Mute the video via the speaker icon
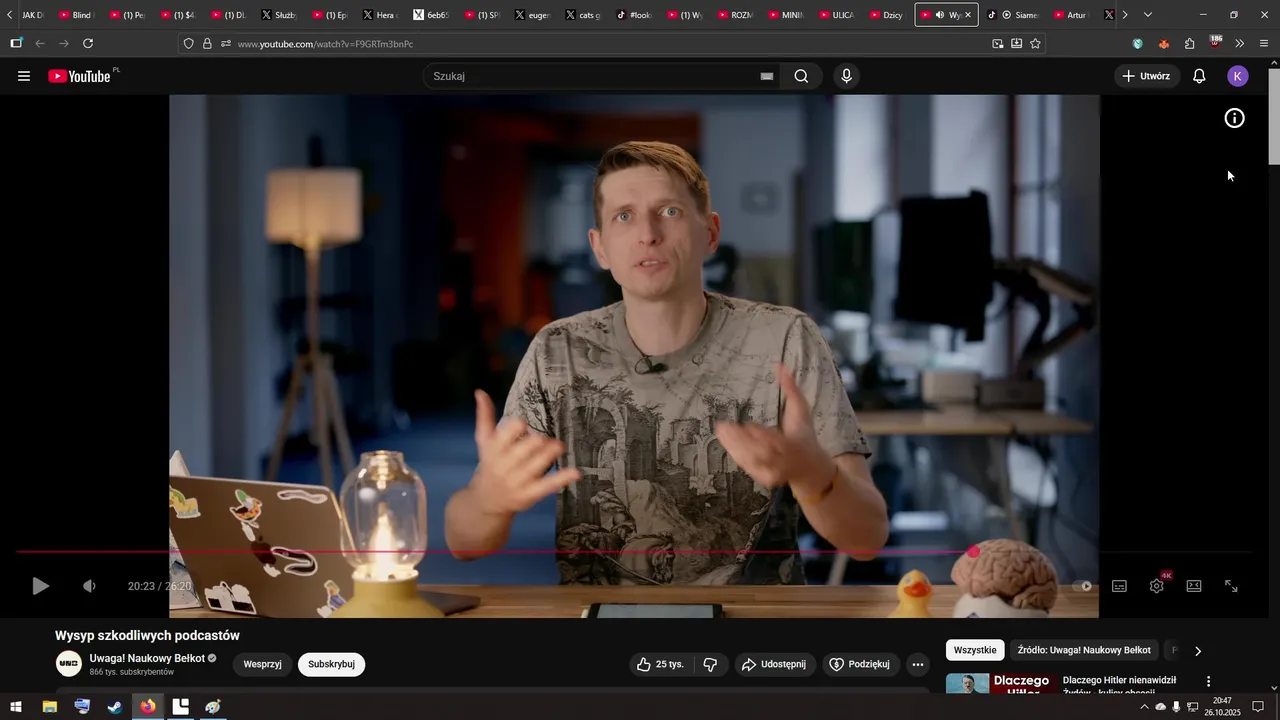Screen dimensions: 1280x720 89,586
